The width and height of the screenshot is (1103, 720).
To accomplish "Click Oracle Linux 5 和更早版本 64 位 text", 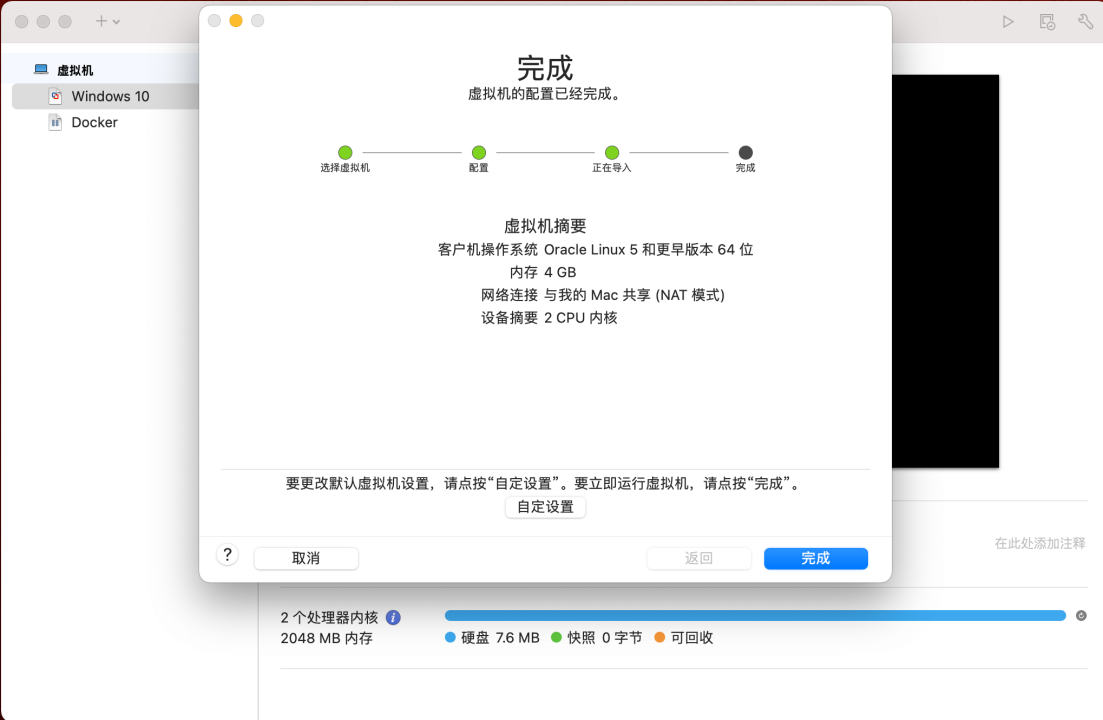I will tap(649, 250).
